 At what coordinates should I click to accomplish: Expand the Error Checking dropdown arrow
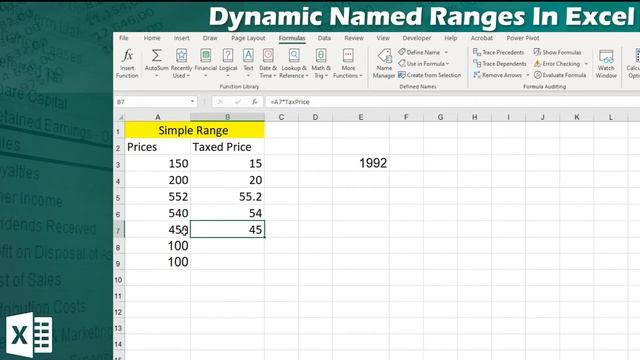pos(586,64)
